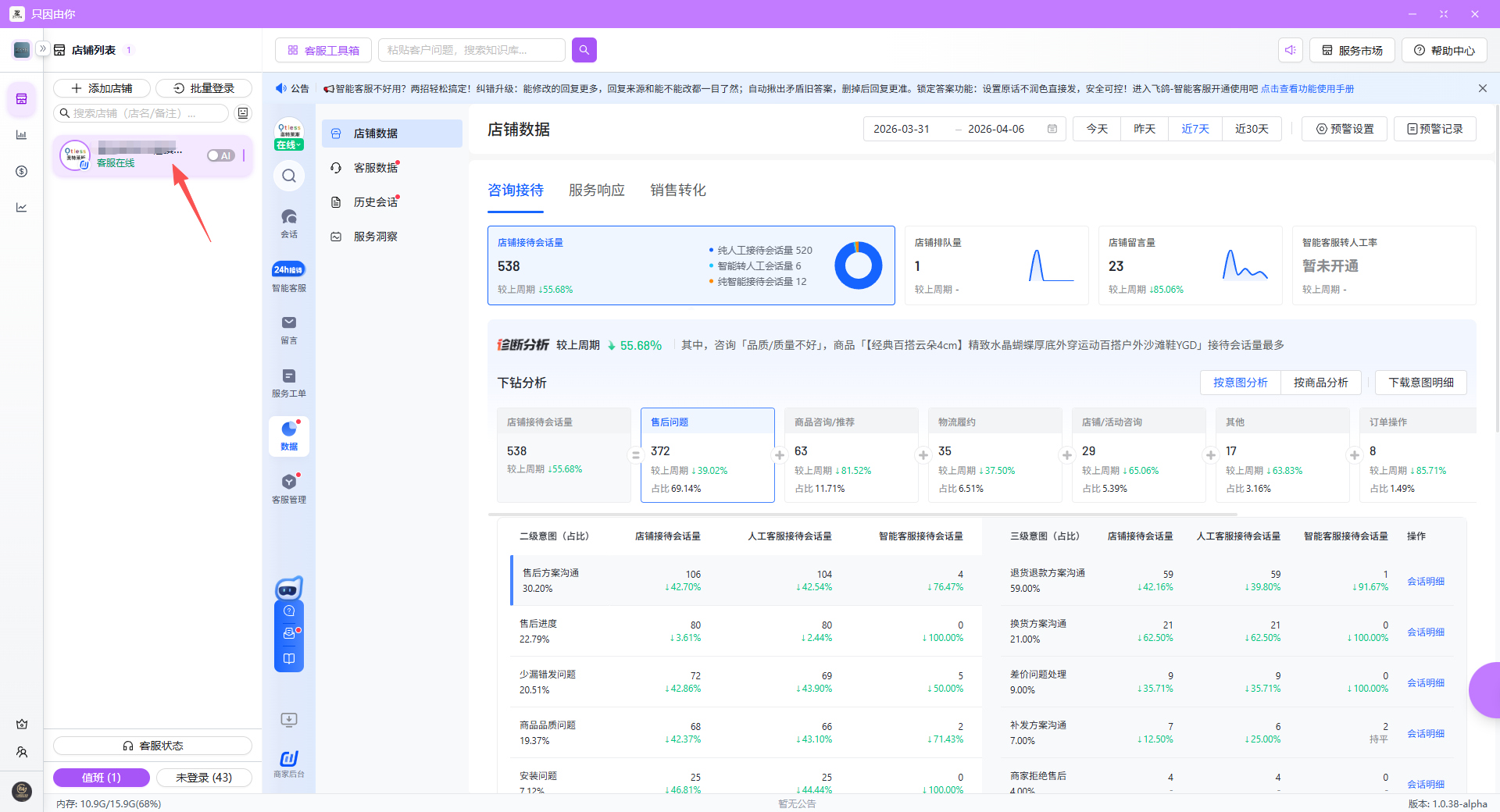This screenshot has width=1500, height=812.
Task: Choose the 今天 date range
Action: click(1097, 129)
